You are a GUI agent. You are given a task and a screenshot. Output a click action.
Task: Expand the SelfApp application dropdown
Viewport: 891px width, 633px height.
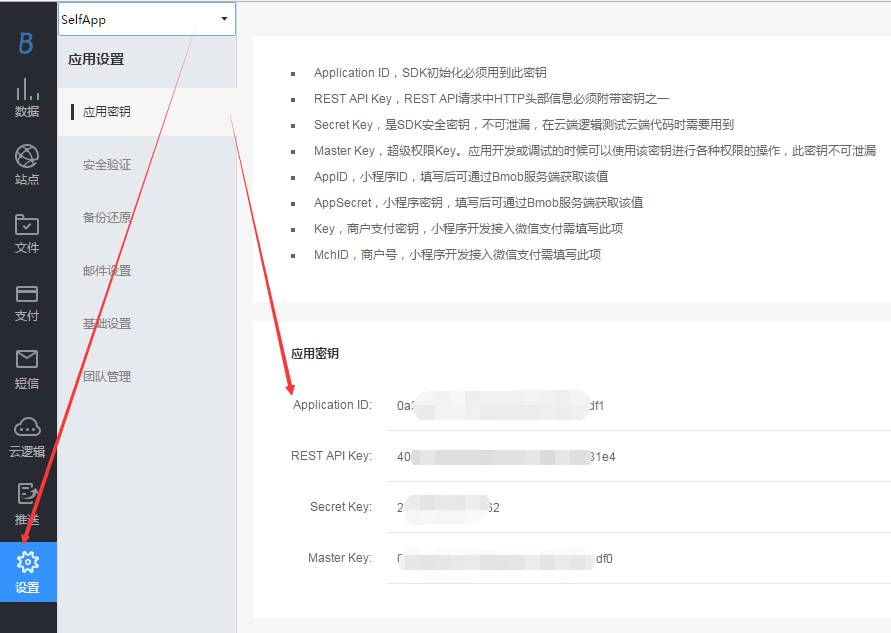pos(147,19)
